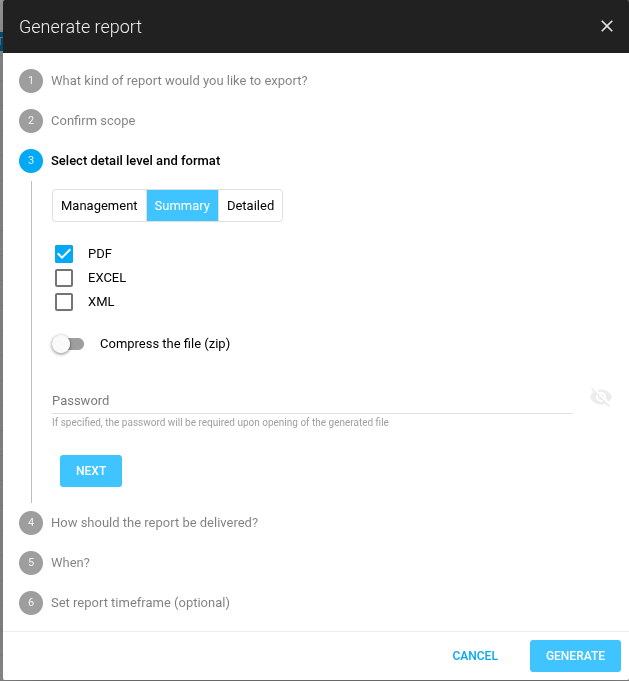Close the Generate report dialog

coord(607,27)
